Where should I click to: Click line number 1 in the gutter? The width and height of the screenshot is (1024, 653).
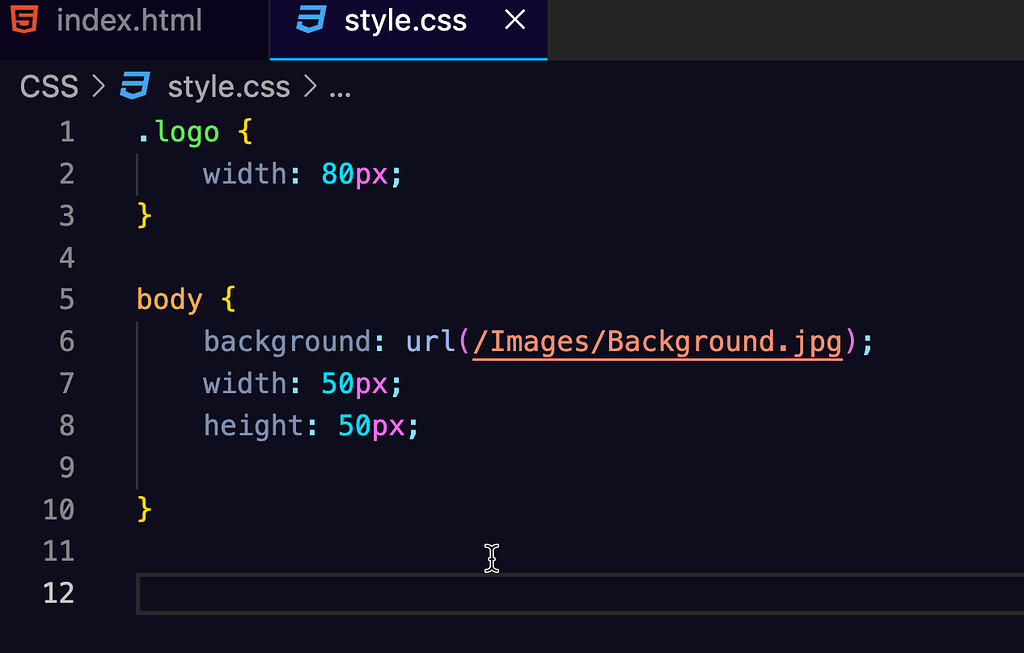click(x=66, y=131)
